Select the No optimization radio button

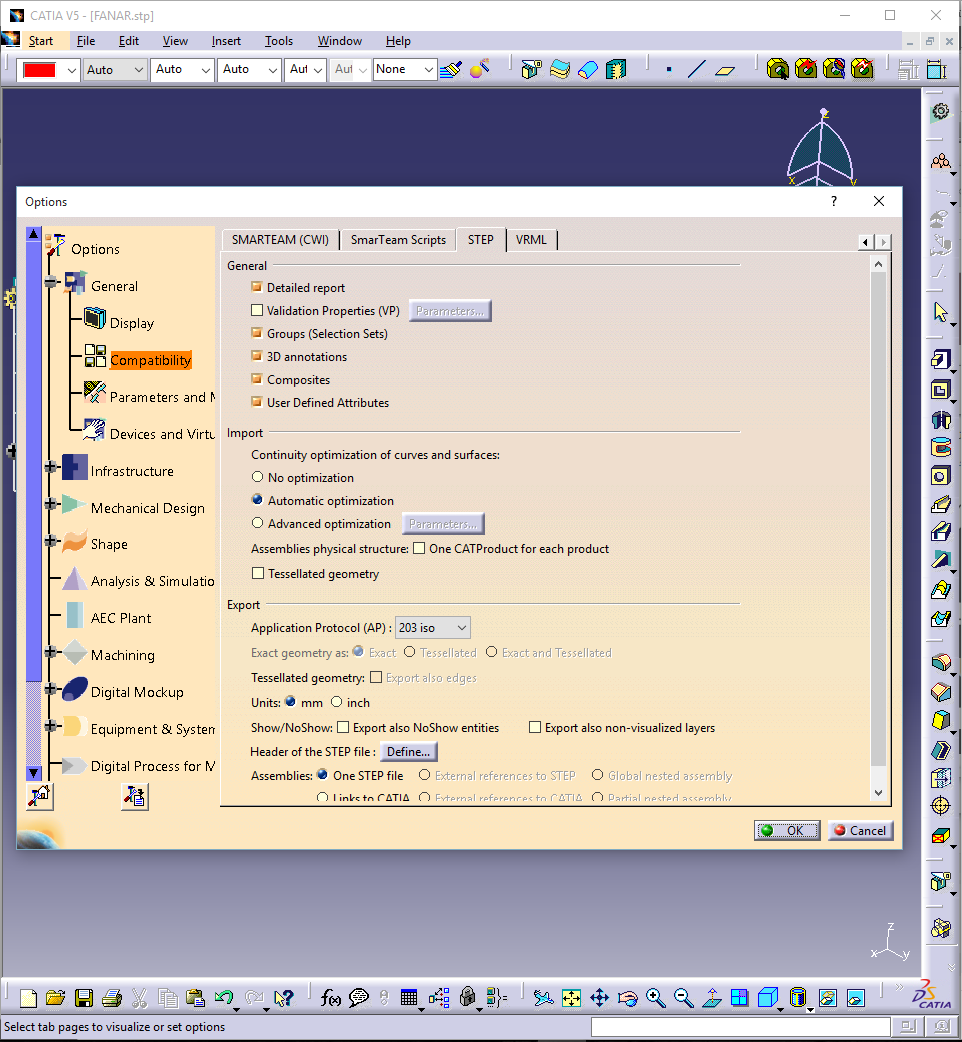tap(258, 477)
